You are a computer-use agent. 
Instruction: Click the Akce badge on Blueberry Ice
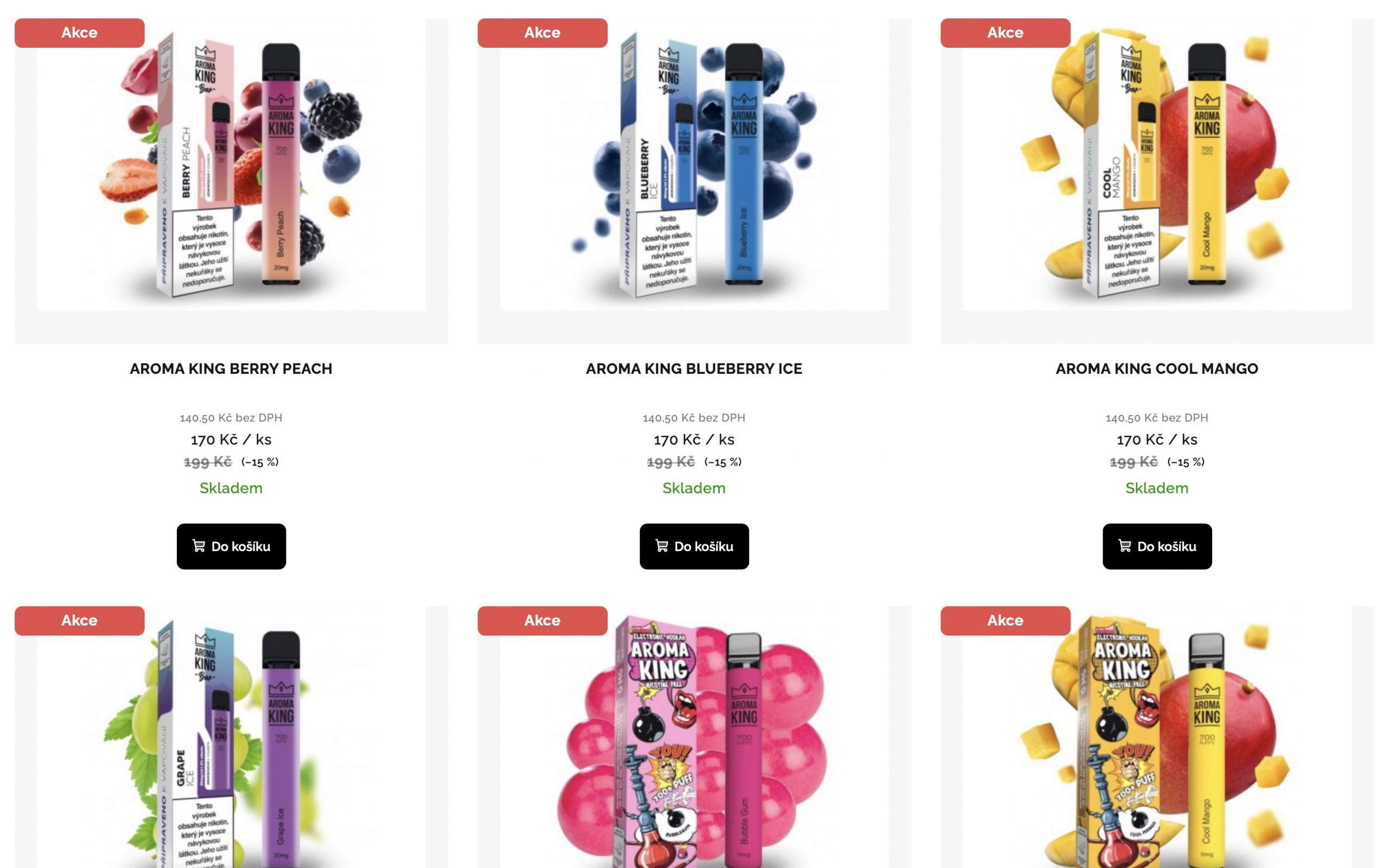click(543, 33)
